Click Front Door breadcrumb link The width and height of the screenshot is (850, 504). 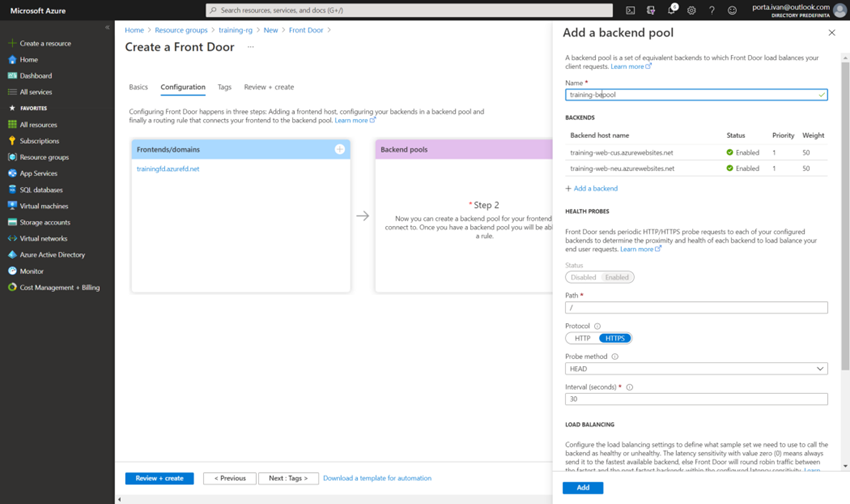[306, 30]
